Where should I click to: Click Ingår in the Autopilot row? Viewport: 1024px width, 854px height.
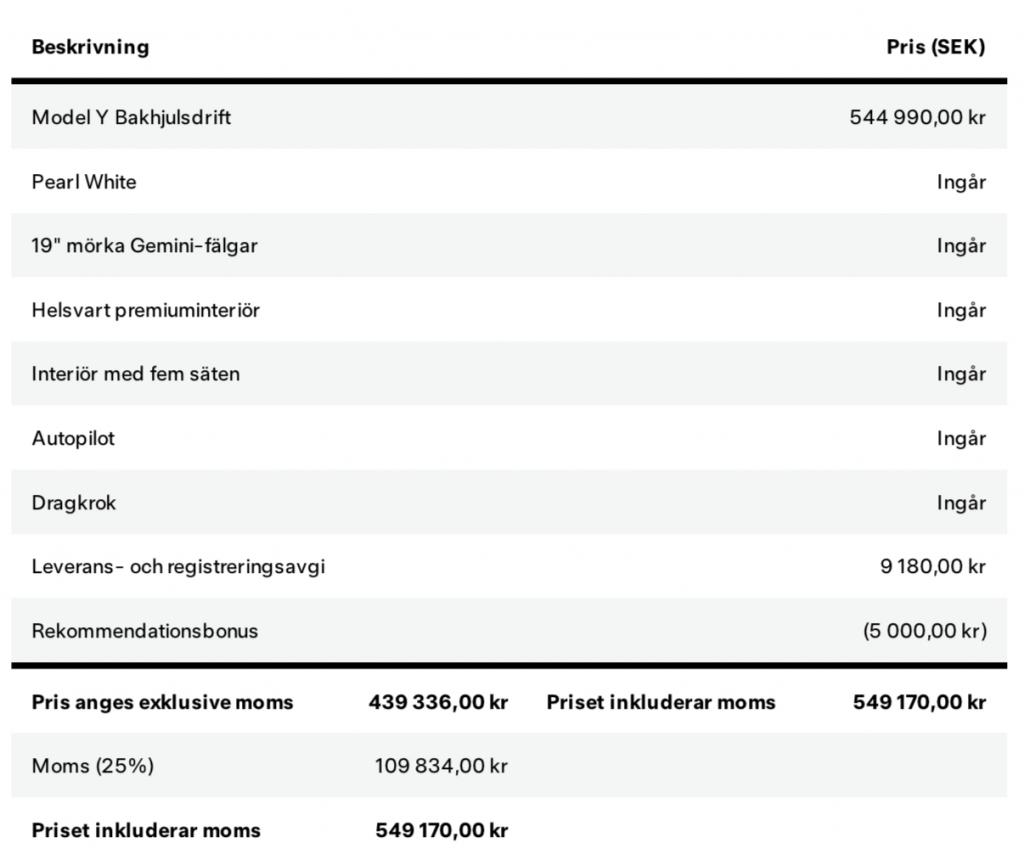961,438
